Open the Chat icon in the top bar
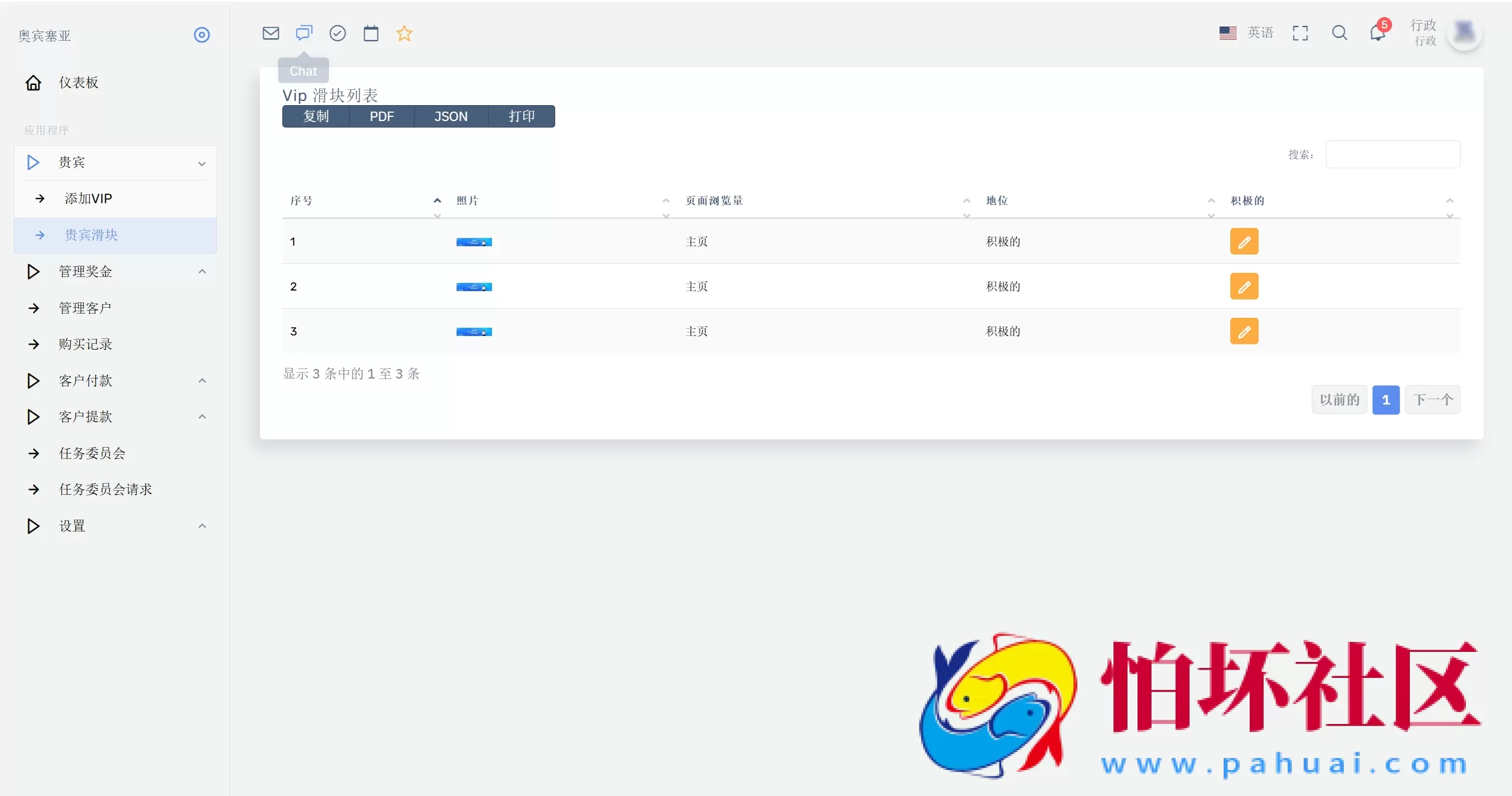The height and width of the screenshot is (796, 1512). [x=304, y=33]
